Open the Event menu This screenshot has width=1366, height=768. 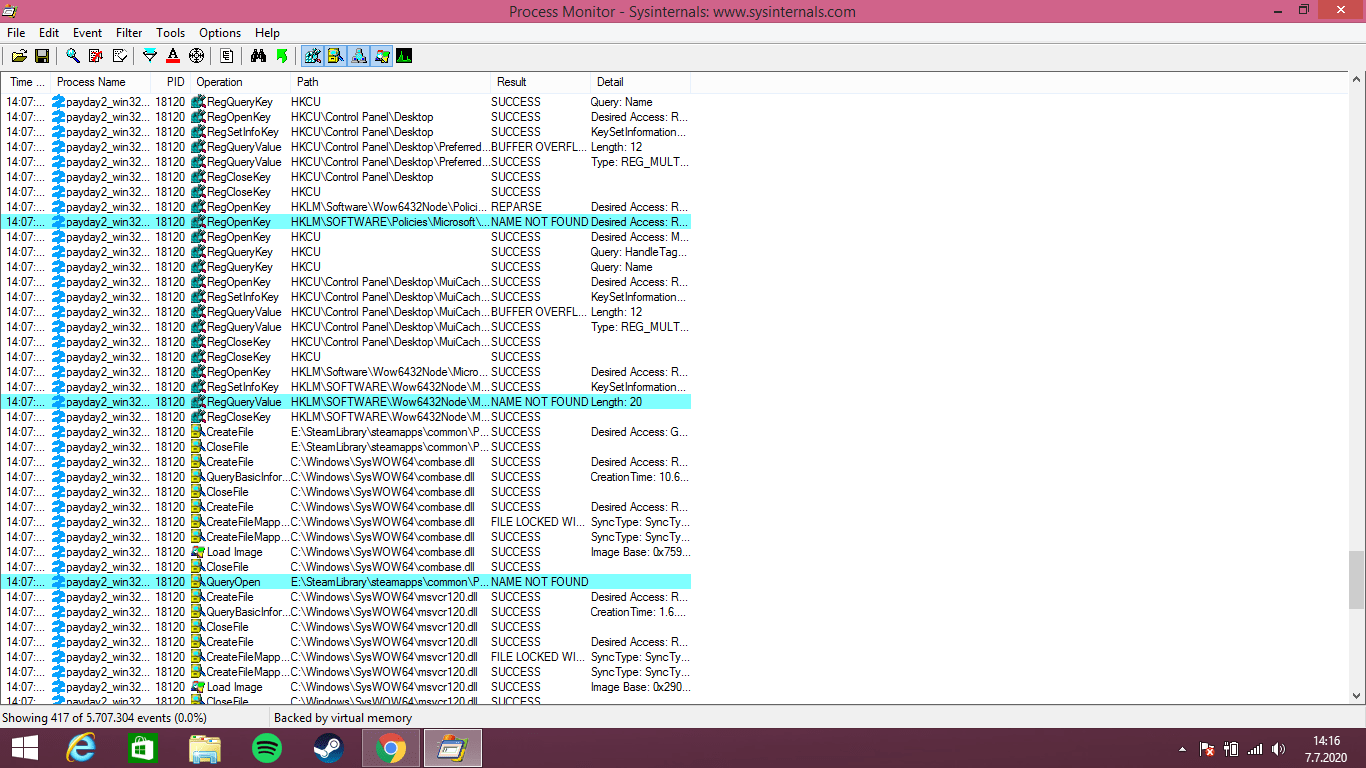tap(87, 33)
